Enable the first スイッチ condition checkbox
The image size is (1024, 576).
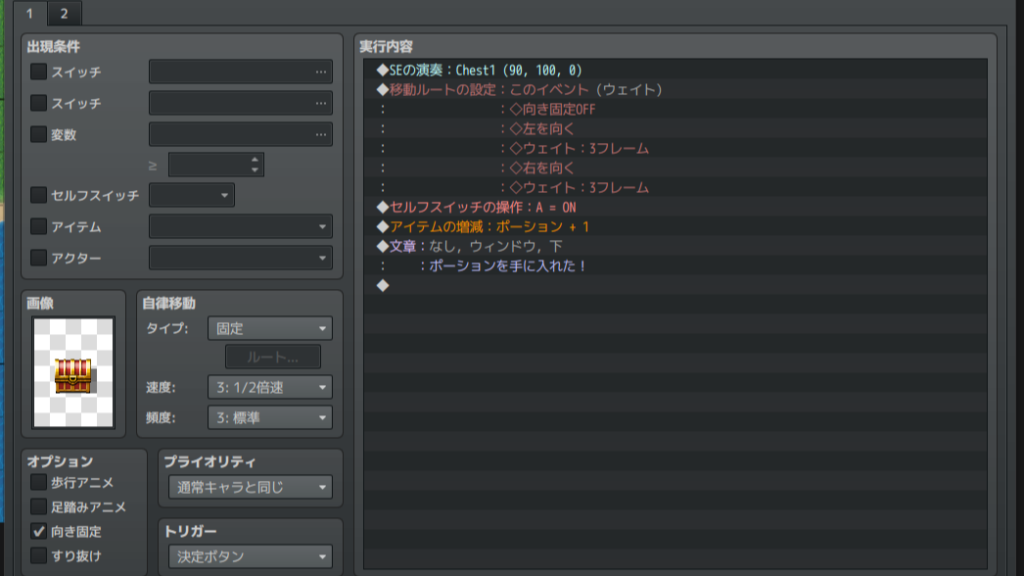[x=39, y=72]
